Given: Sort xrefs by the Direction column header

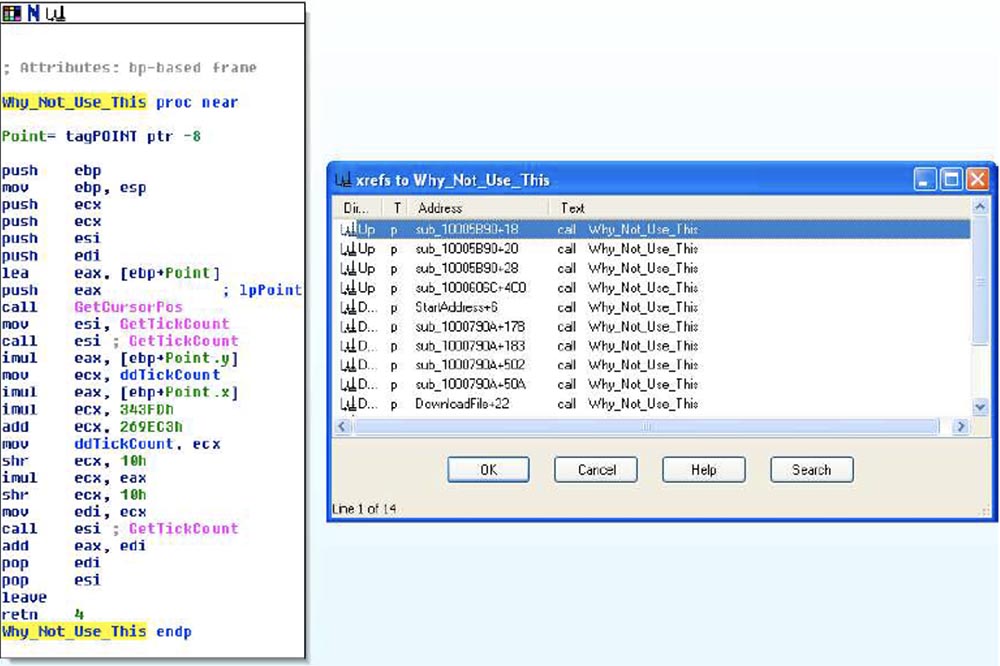Looking at the screenshot, I should click(357, 208).
